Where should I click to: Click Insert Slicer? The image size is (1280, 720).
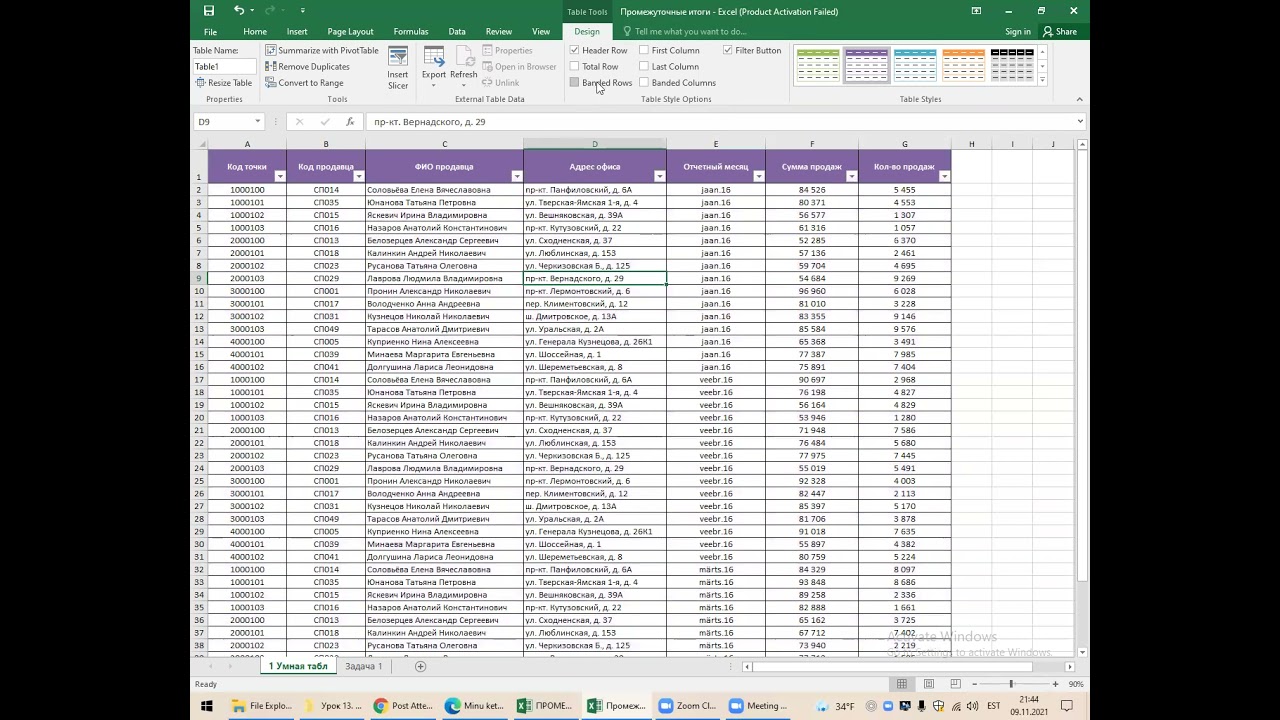[398, 67]
